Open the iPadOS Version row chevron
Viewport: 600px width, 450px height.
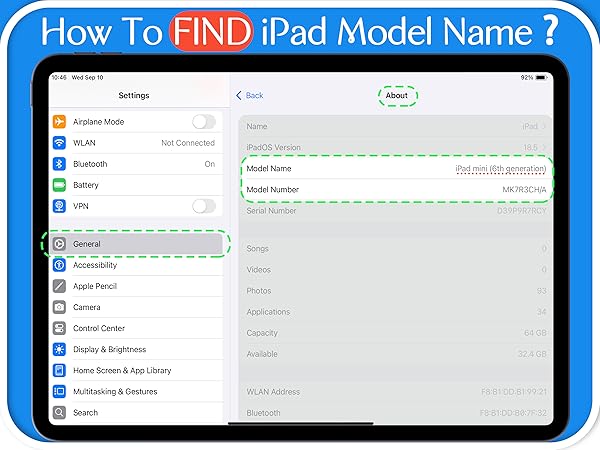tap(544, 147)
